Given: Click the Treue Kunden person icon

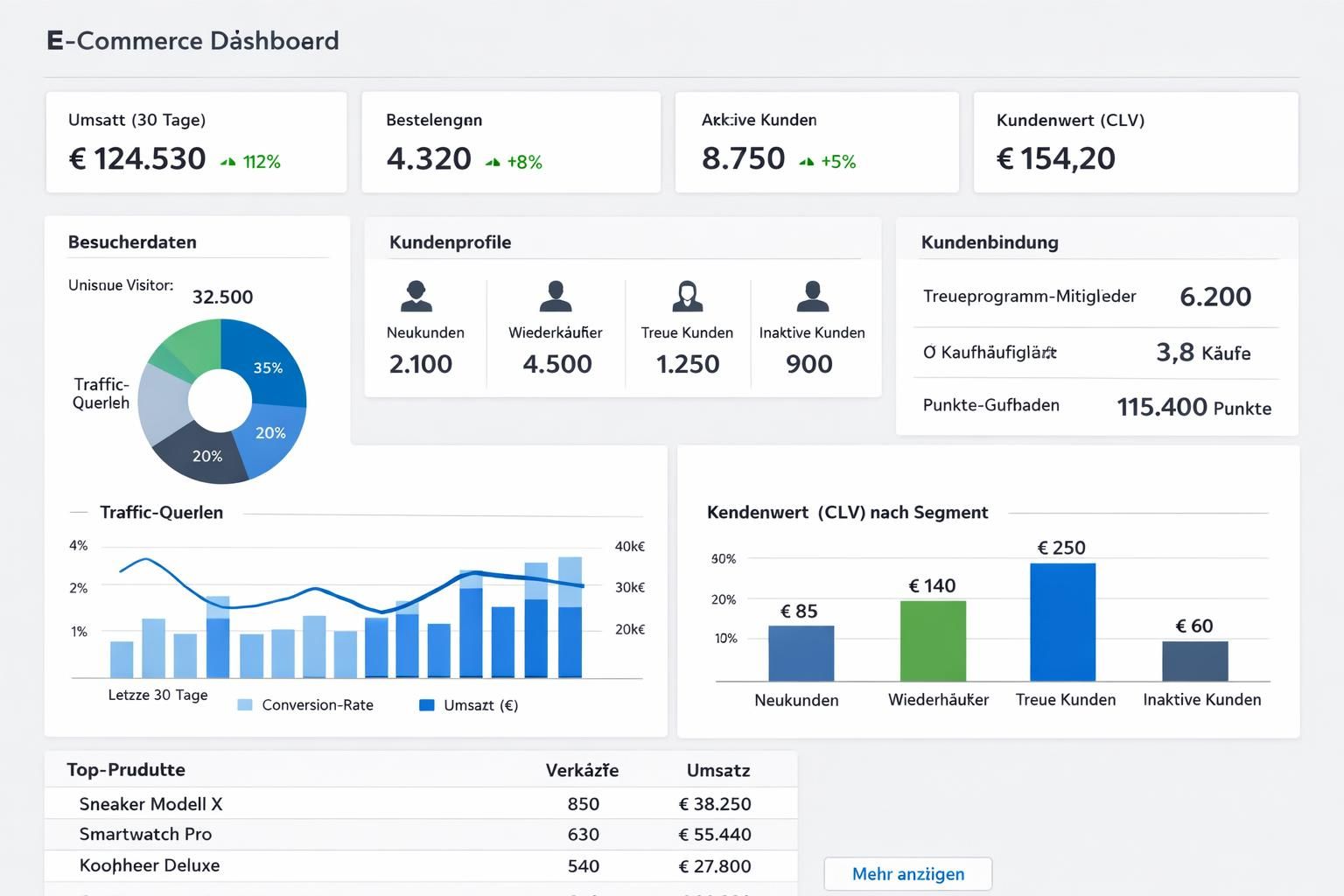Looking at the screenshot, I should 688,296.
